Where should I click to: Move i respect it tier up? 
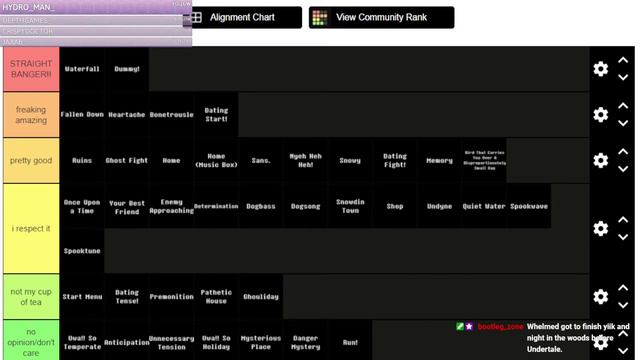(623, 220)
